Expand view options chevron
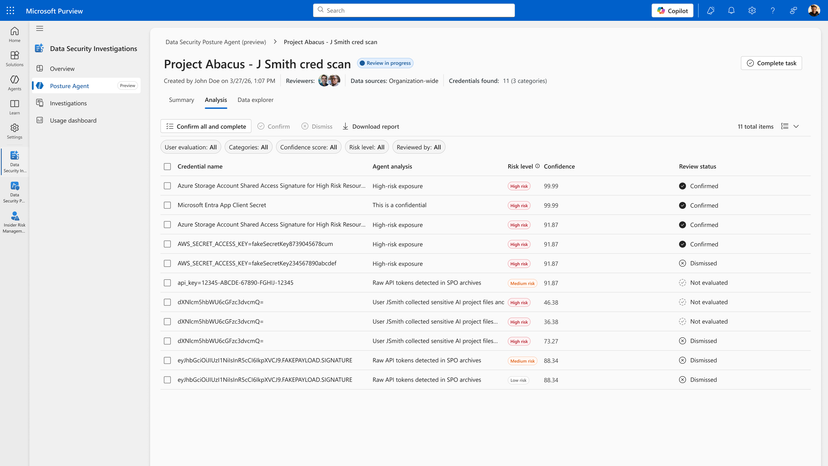The image size is (828, 466). pyautogui.click(x=796, y=126)
